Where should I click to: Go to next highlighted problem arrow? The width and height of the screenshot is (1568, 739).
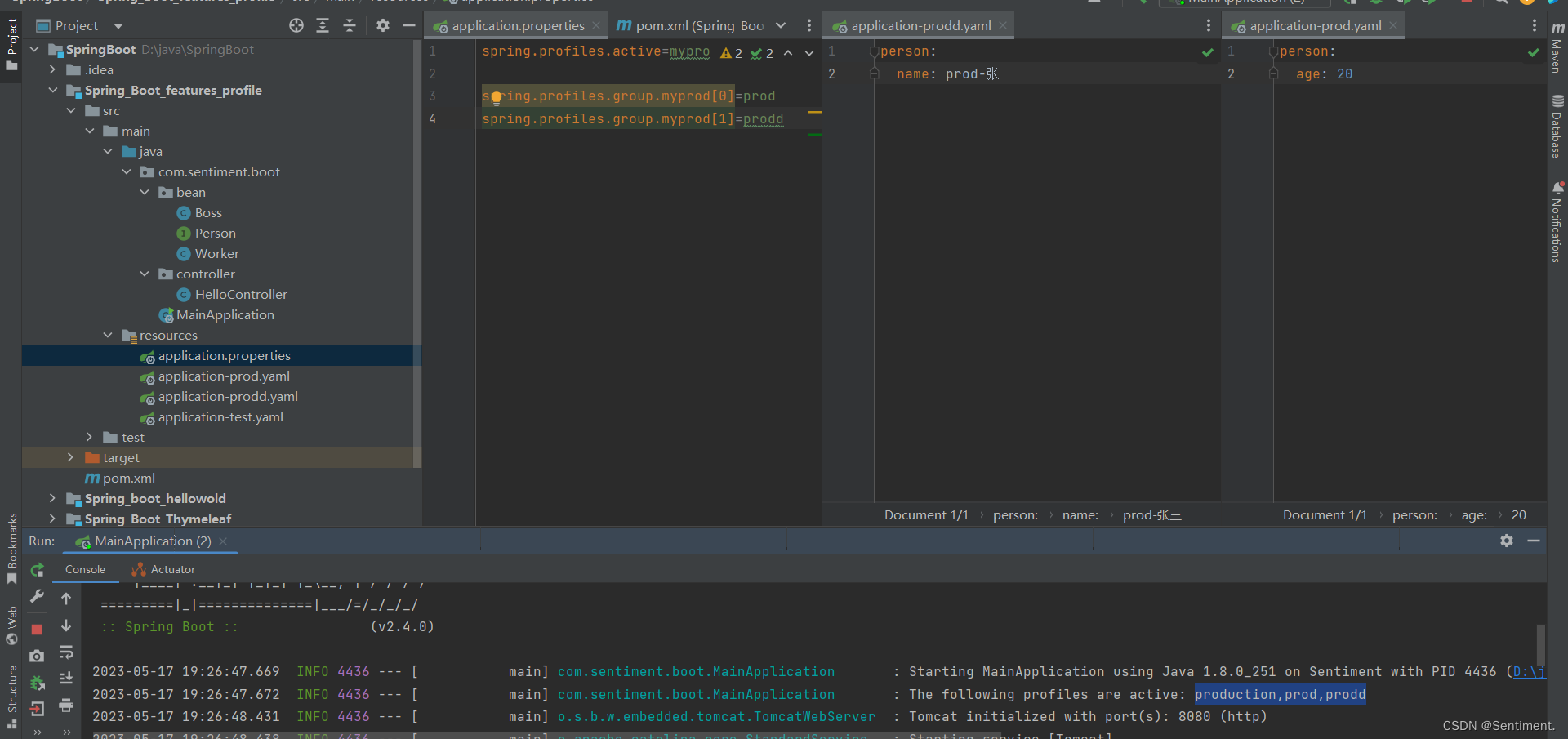[x=809, y=53]
